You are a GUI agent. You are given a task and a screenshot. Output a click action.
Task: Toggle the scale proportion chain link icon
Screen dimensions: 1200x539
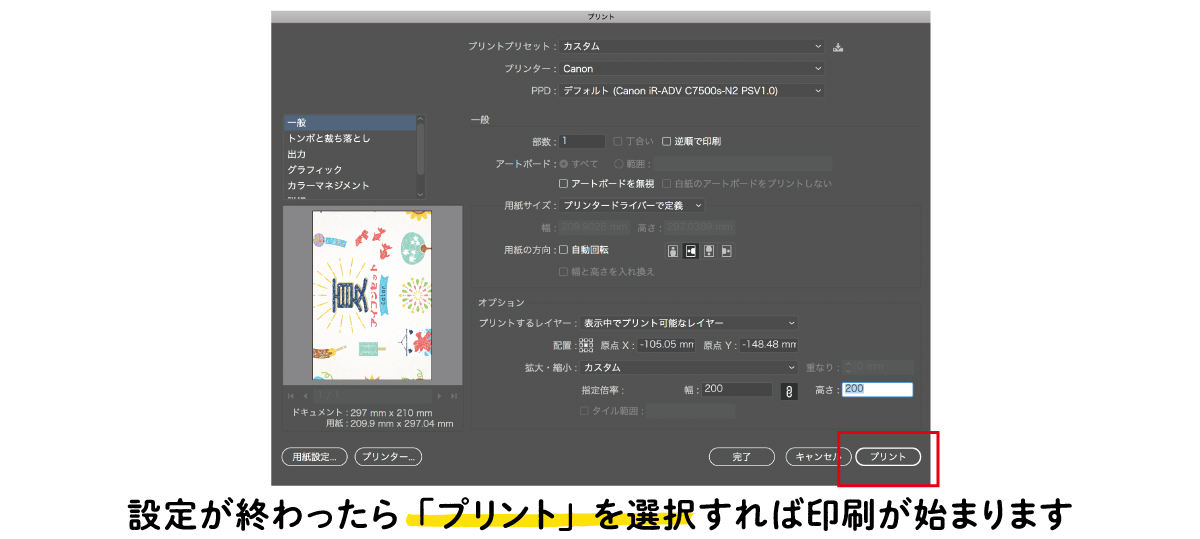788,391
